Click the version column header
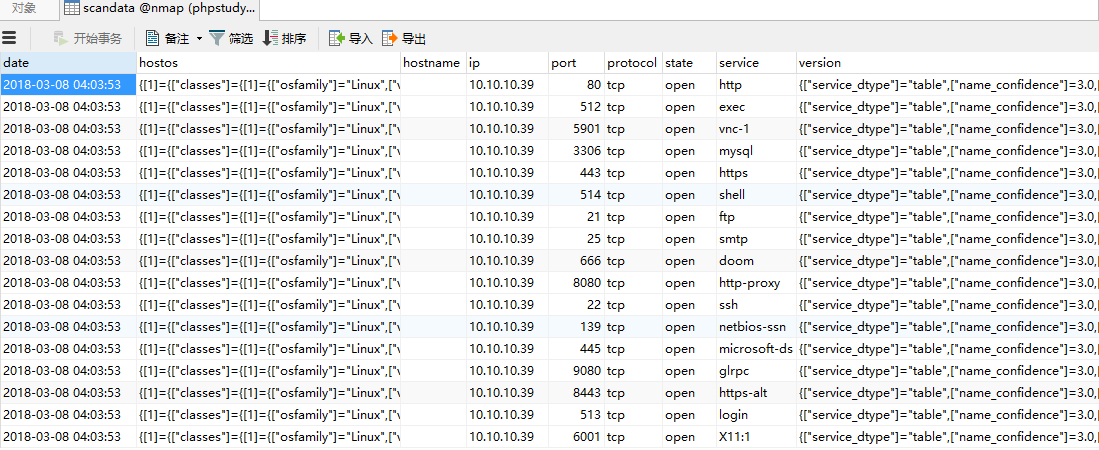Image resolution: width=1099 pixels, height=450 pixels. [x=946, y=62]
